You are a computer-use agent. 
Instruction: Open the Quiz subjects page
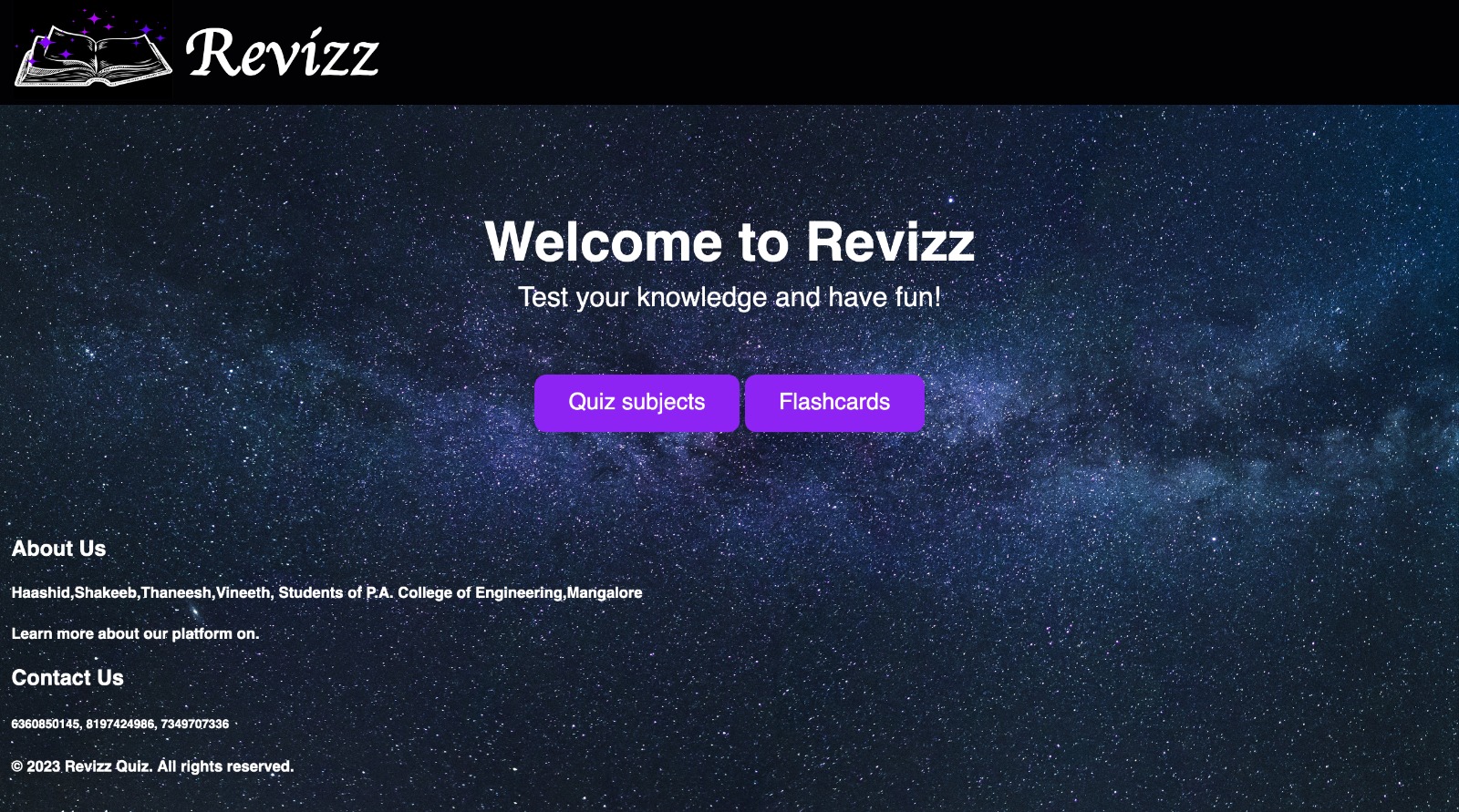coord(636,403)
